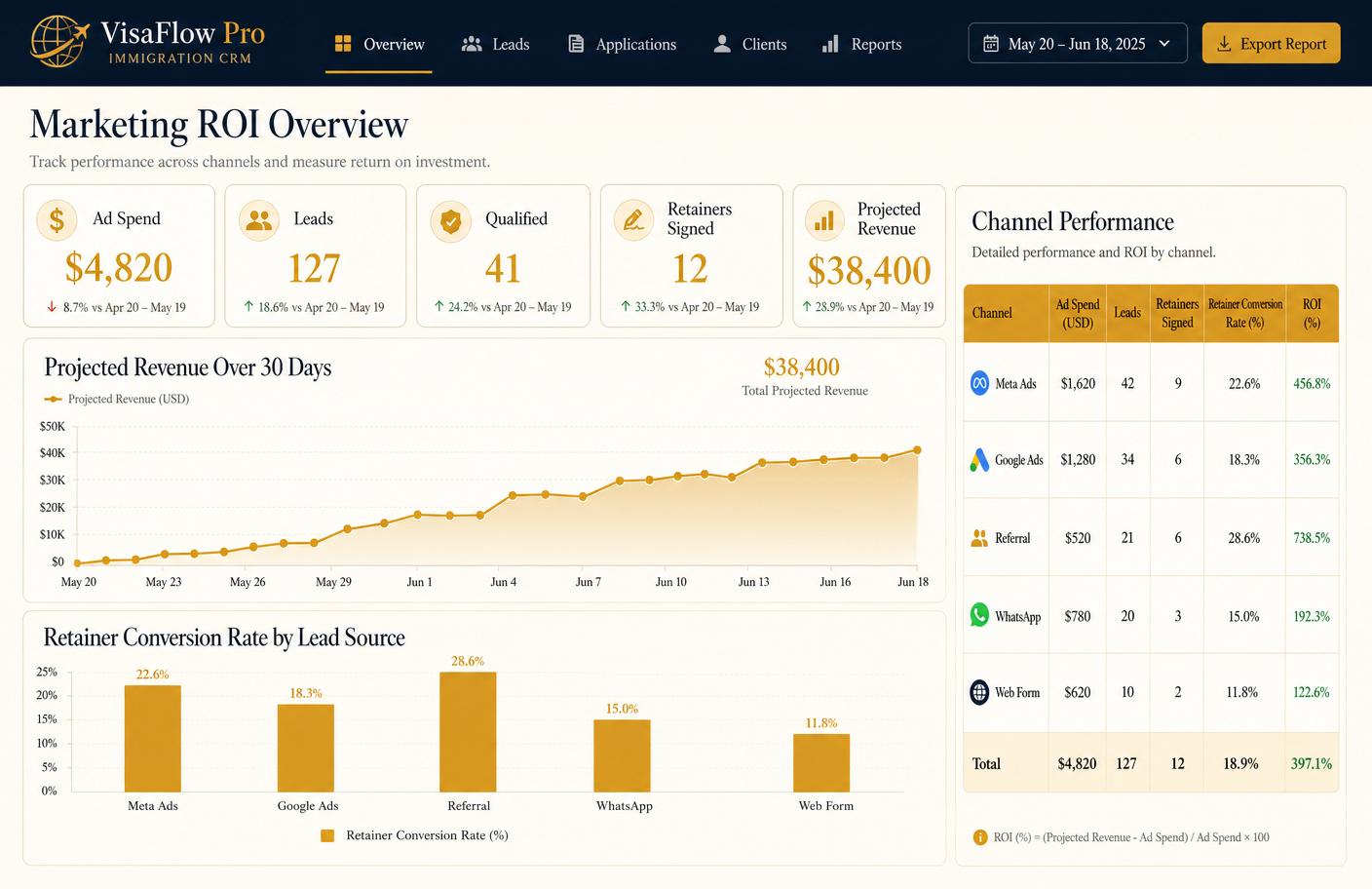Click the ROI formula info icon
Screen dimensions: 1372x889
coord(980,837)
